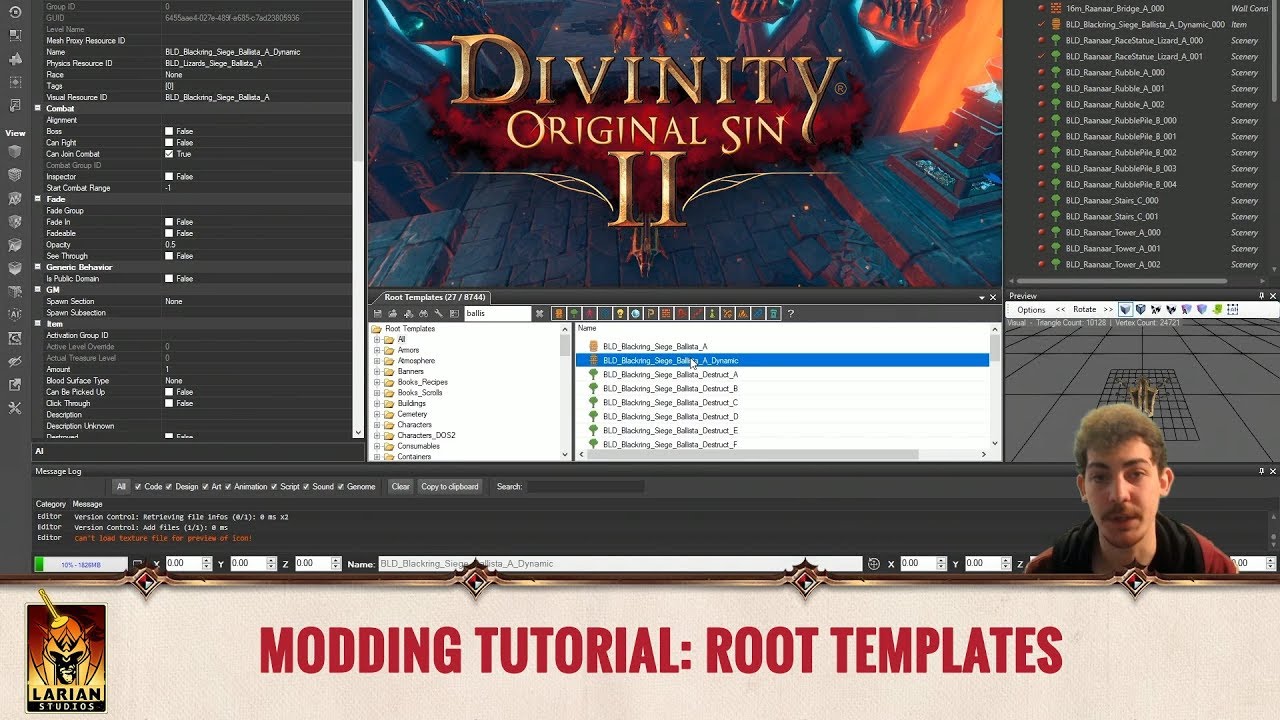The height and width of the screenshot is (720, 1280).
Task: Expand the Books_Recipes folder in tree
Action: [378, 382]
